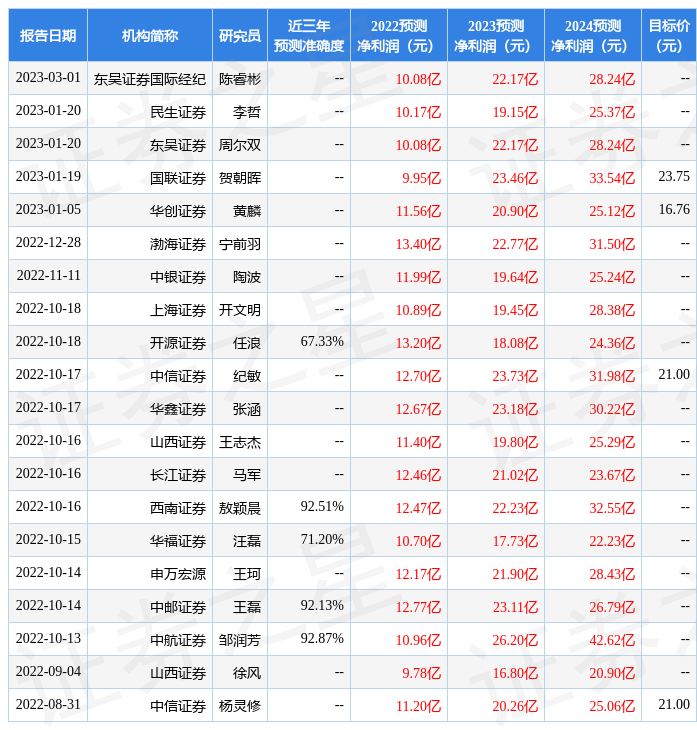The image size is (697, 730).
Task: Select target price 16.76
Action: coord(674,210)
